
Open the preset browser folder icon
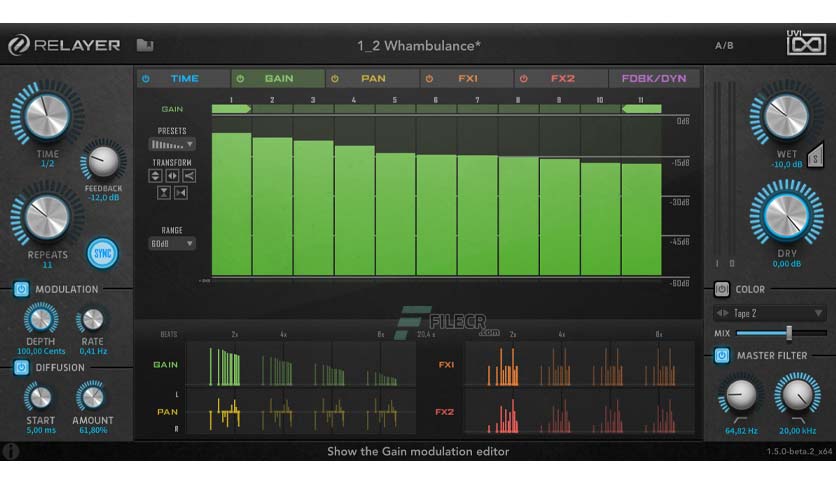pyautogui.click(x=144, y=45)
